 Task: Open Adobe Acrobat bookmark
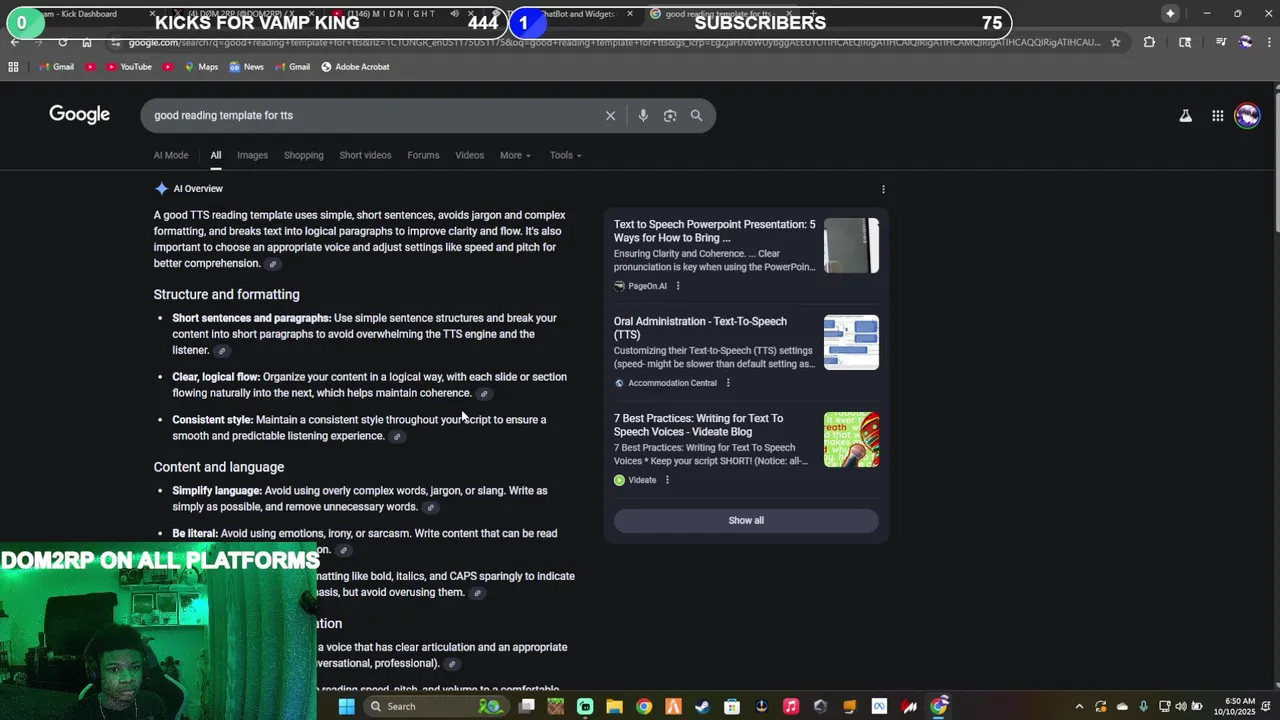tap(355, 67)
